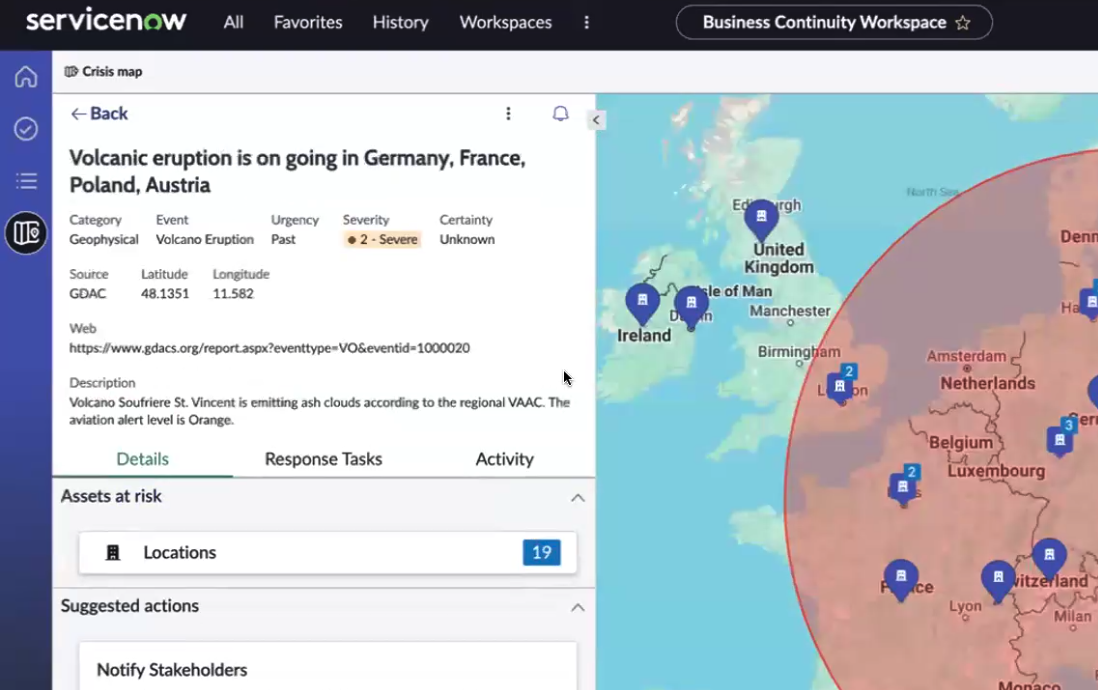
Task: Click the GDAC source value
Action: pyautogui.click(x=88, y=294)
